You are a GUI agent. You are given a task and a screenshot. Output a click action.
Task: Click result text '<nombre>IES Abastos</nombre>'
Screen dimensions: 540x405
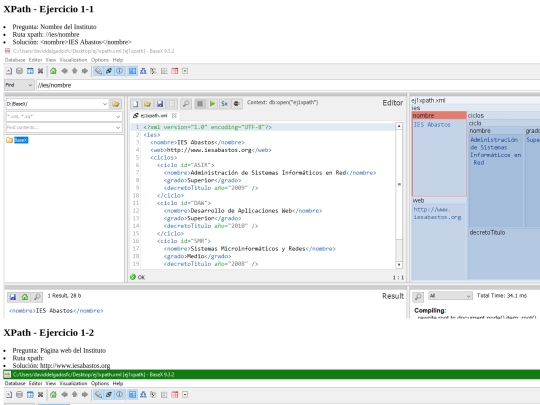click(x=56, y=311)
